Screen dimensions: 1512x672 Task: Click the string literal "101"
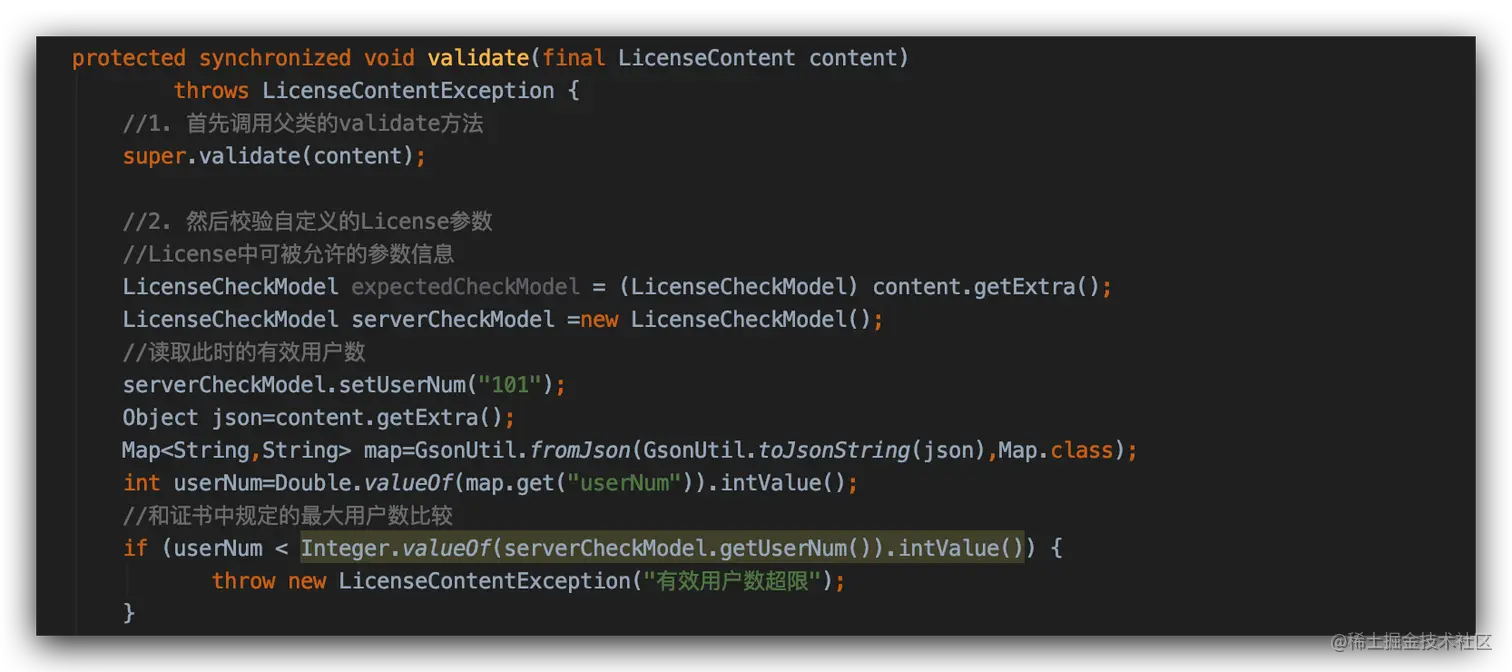510,385
